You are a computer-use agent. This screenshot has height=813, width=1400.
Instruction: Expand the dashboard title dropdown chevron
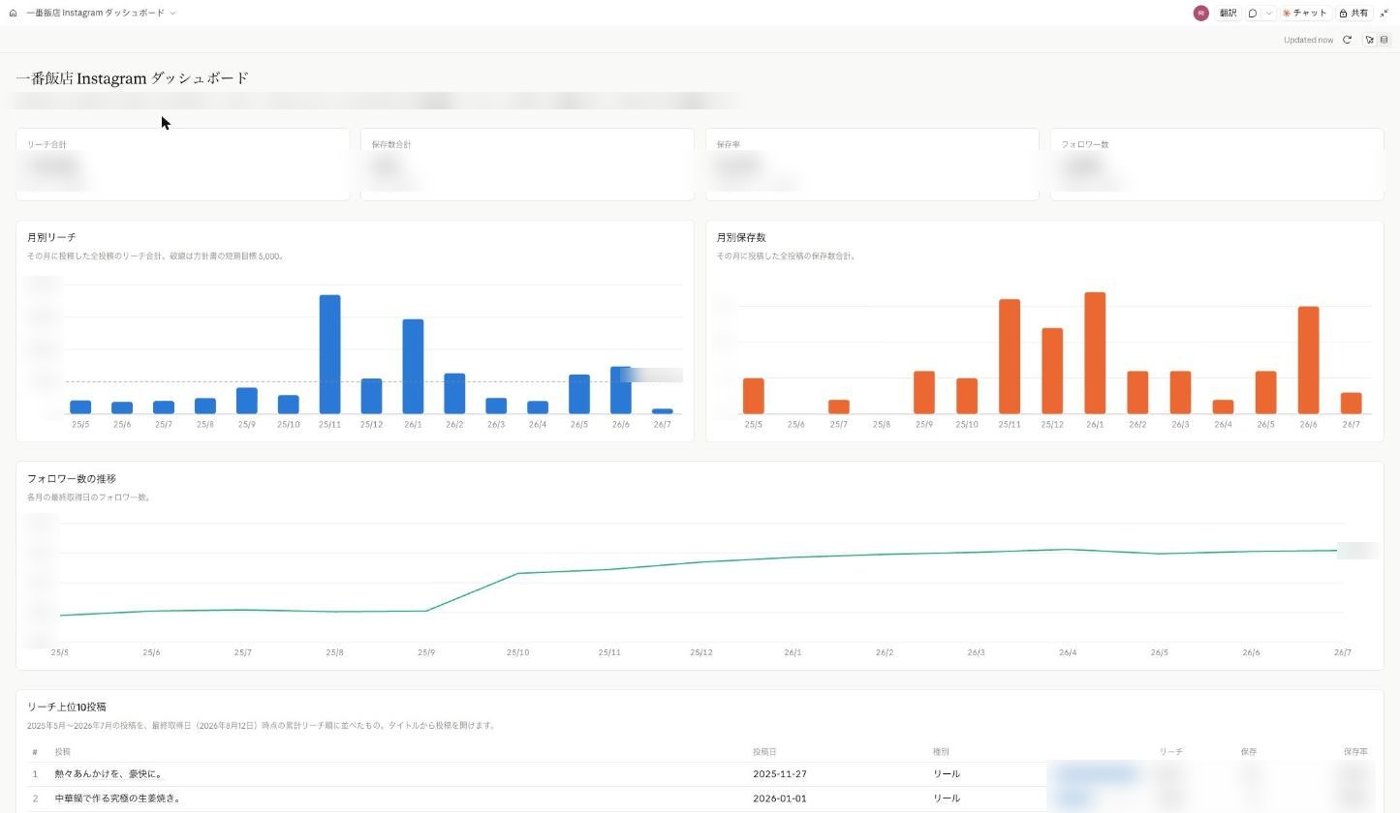(x=173, y=13)
